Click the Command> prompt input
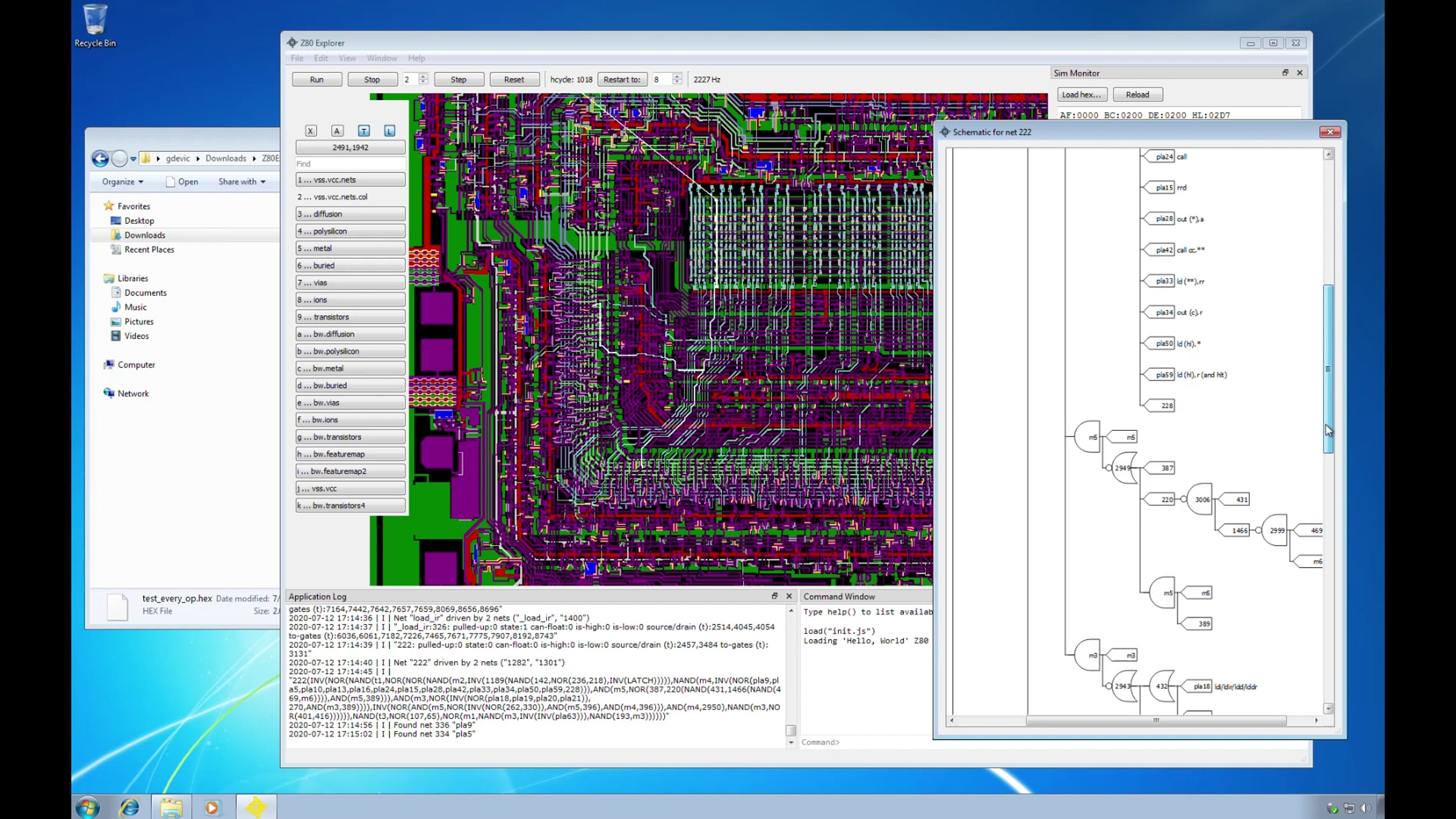 [868, 742]
